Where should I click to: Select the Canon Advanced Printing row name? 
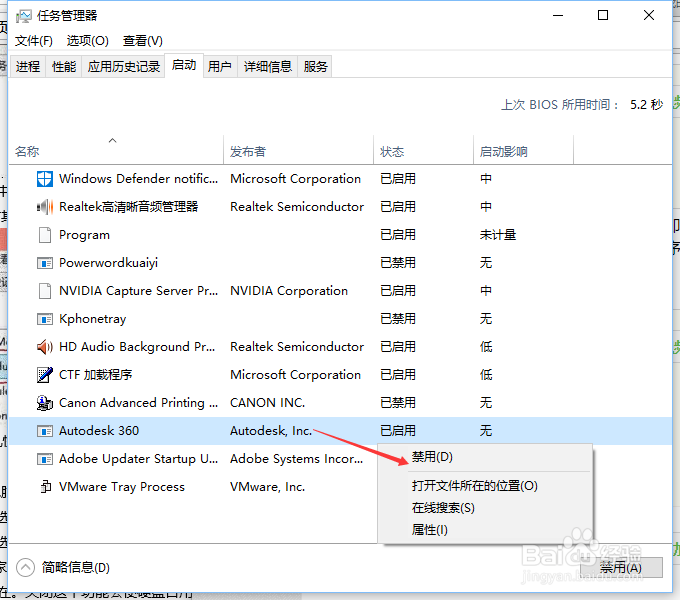click(138, 403)
